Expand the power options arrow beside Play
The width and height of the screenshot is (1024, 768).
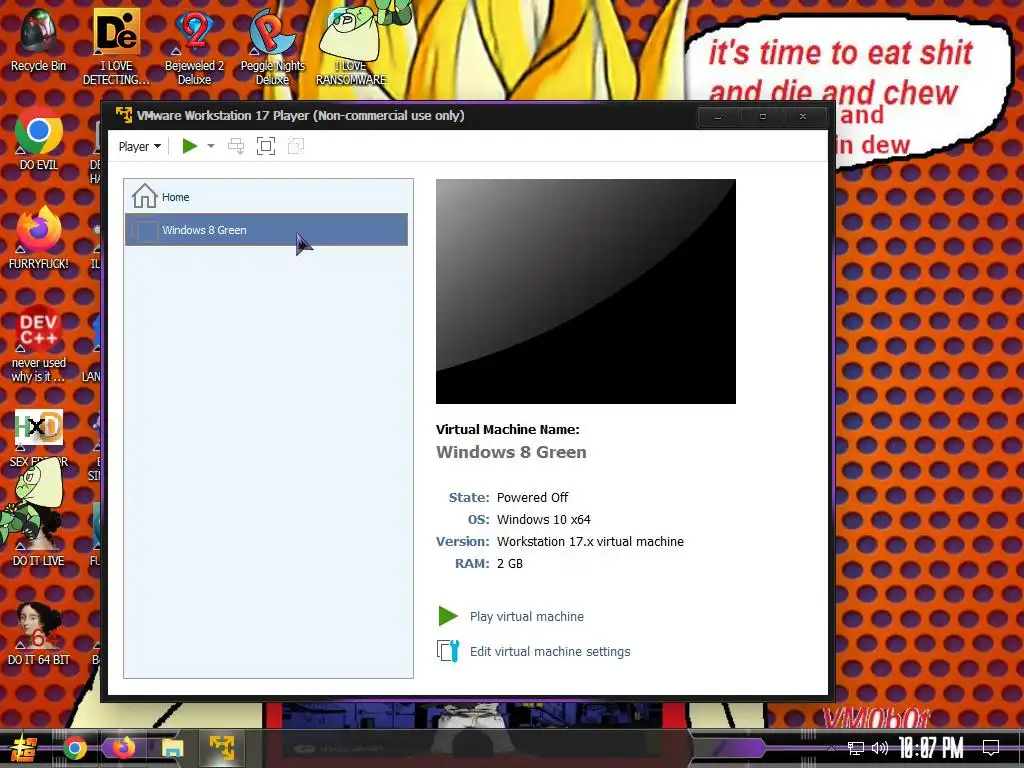tap(210, 146)
